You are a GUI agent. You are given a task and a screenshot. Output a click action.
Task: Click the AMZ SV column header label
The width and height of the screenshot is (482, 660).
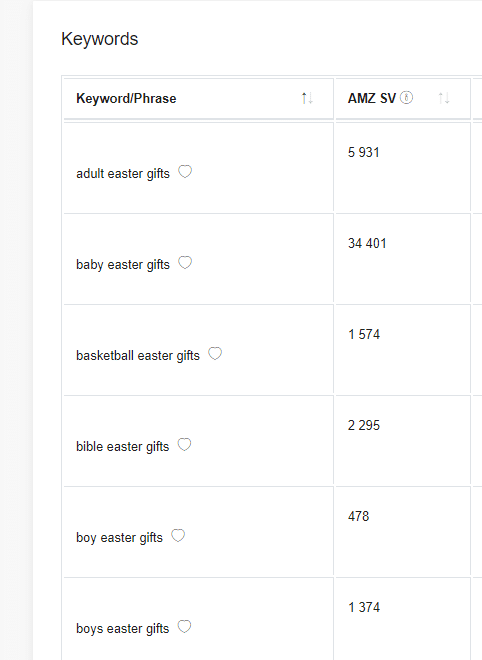click(x=372, y=98)
